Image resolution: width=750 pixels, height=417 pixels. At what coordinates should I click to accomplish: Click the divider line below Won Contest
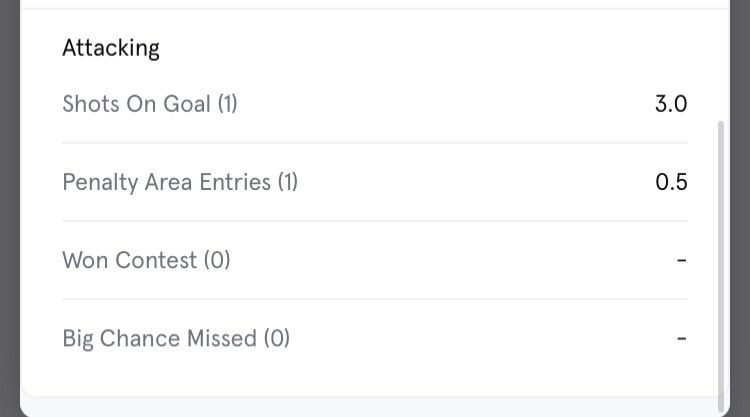pos(374,299)
